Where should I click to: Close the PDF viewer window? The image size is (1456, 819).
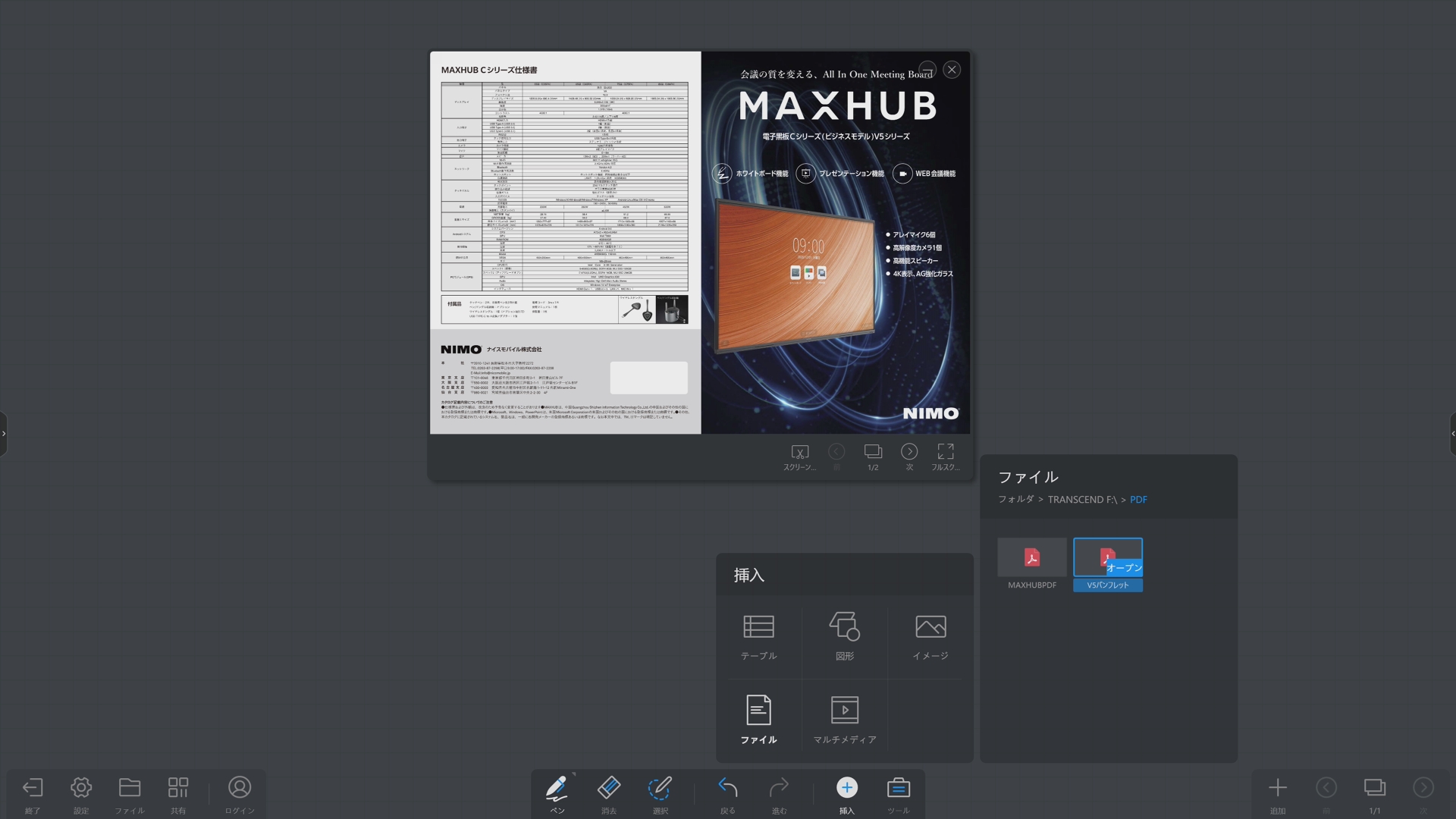[x=952, y=70]
